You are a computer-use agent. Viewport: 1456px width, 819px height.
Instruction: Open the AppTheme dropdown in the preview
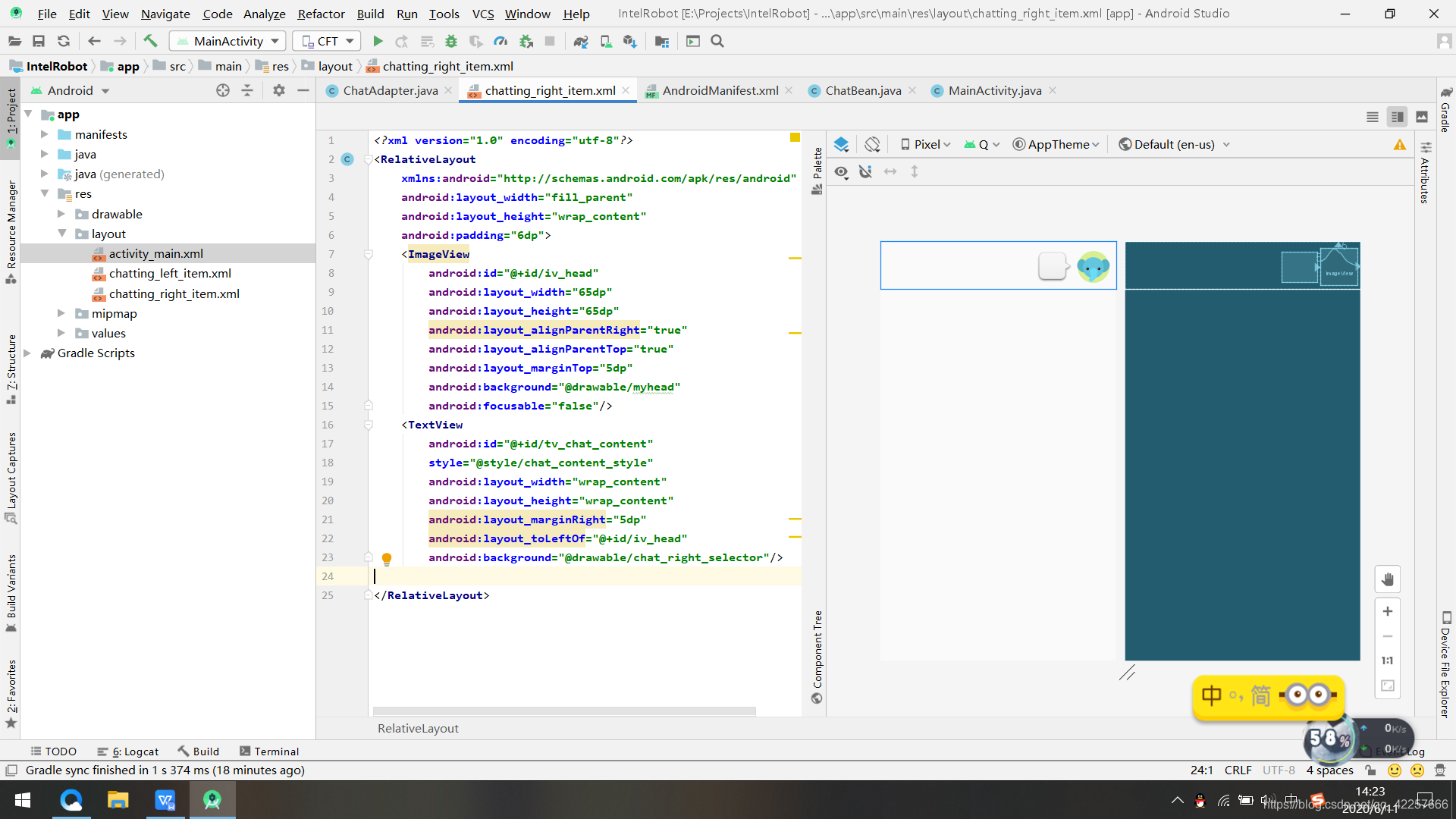1056,144
